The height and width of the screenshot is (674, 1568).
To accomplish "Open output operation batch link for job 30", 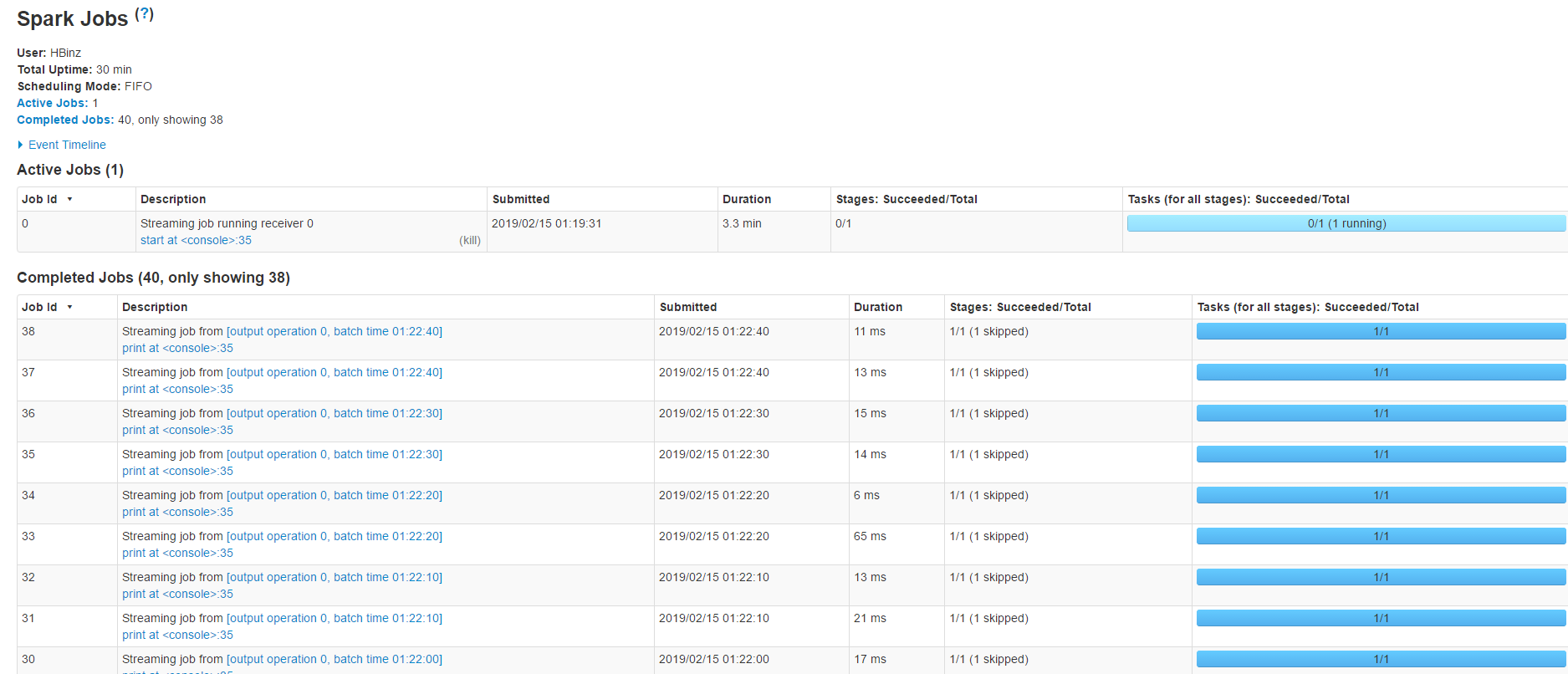I will point(335,659).
